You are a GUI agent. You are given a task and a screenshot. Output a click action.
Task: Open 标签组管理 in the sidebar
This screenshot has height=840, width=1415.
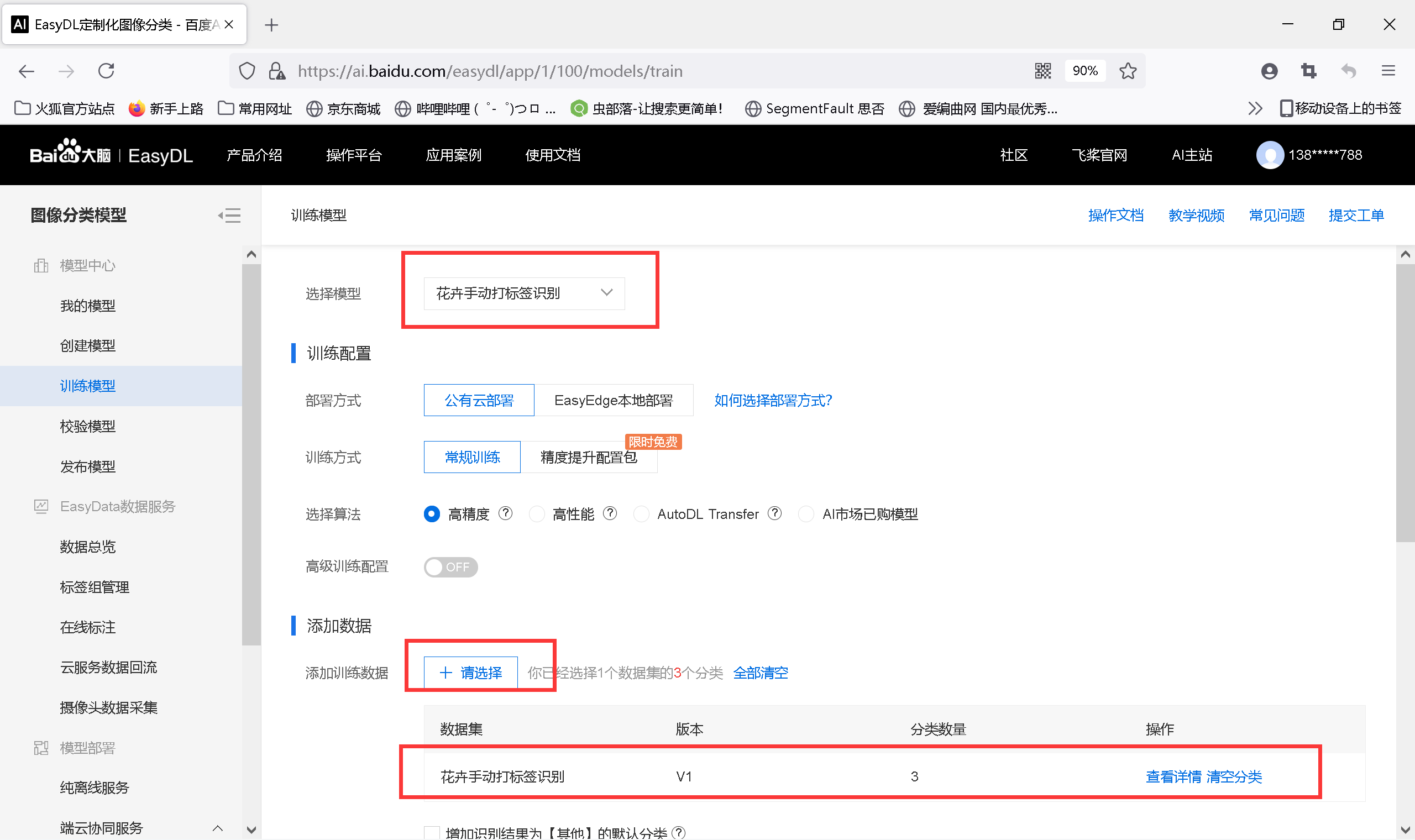[x=95, y=587]
